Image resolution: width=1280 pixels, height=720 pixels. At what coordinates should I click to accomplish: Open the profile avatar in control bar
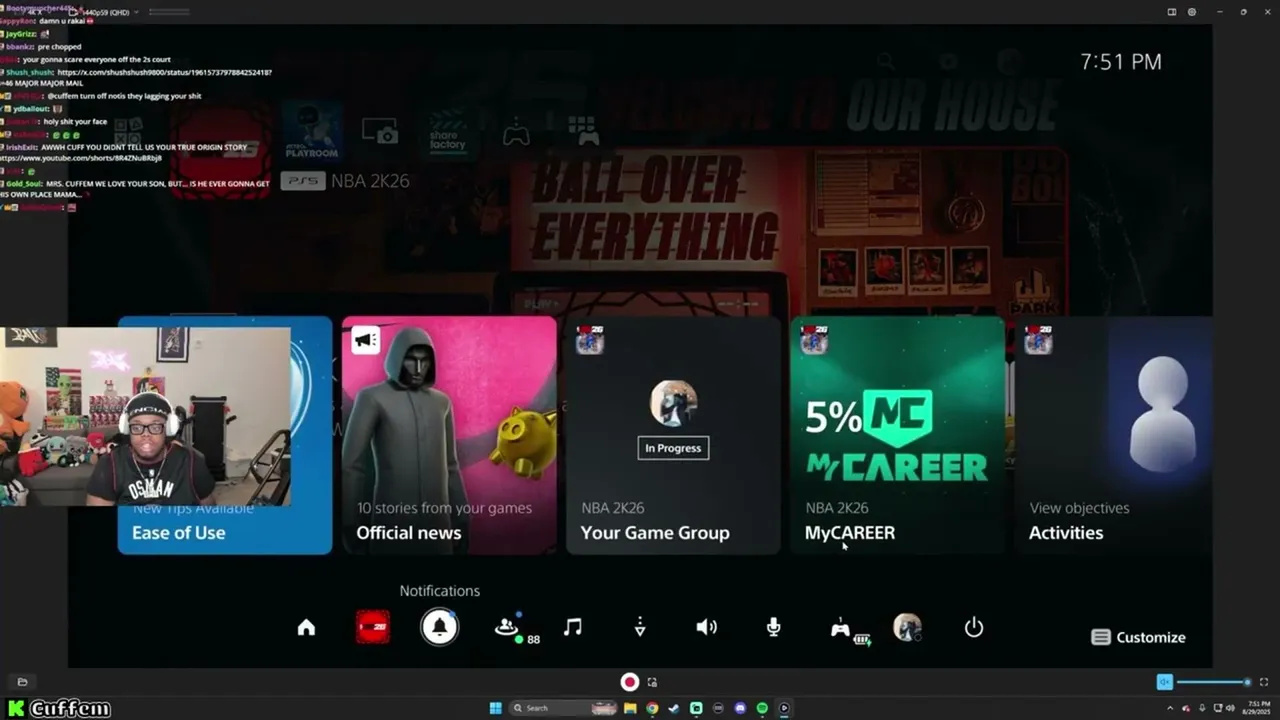pyautogui.click(x=907, y=627)
